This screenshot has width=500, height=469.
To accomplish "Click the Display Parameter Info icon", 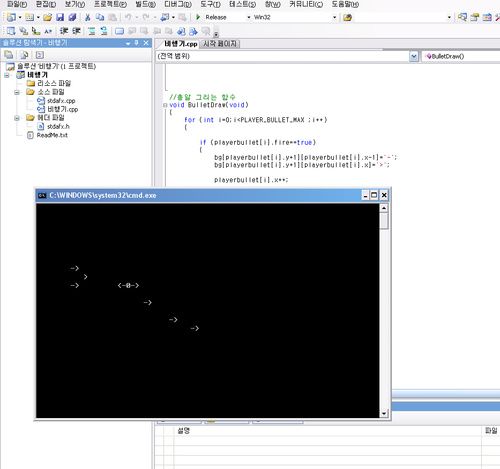I will pos(23,31).
